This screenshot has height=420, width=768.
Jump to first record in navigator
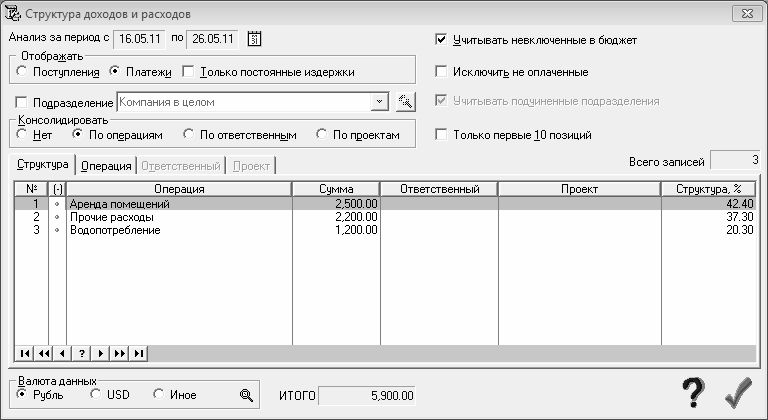24,353
